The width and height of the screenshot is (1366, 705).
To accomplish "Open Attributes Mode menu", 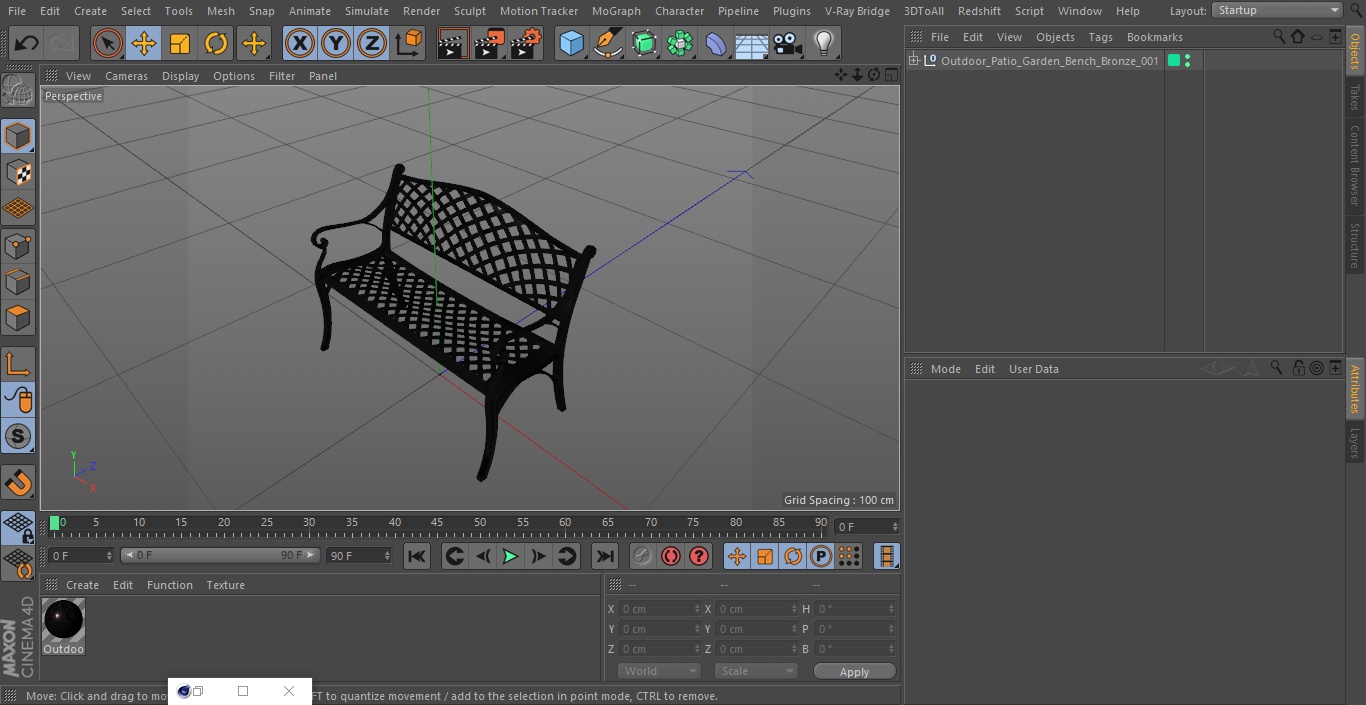I will (x=945, y=369).
